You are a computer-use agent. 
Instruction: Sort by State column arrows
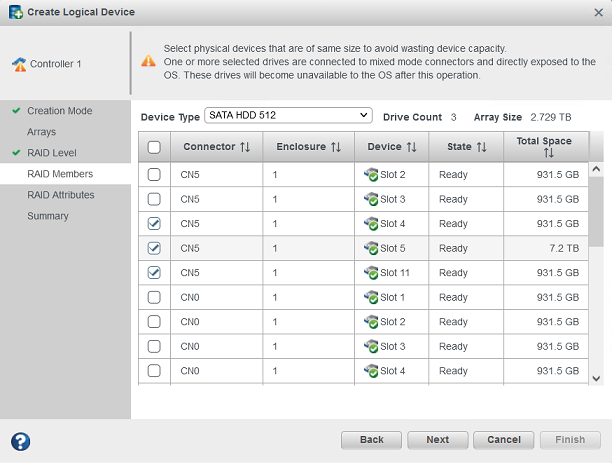(481, 147)
